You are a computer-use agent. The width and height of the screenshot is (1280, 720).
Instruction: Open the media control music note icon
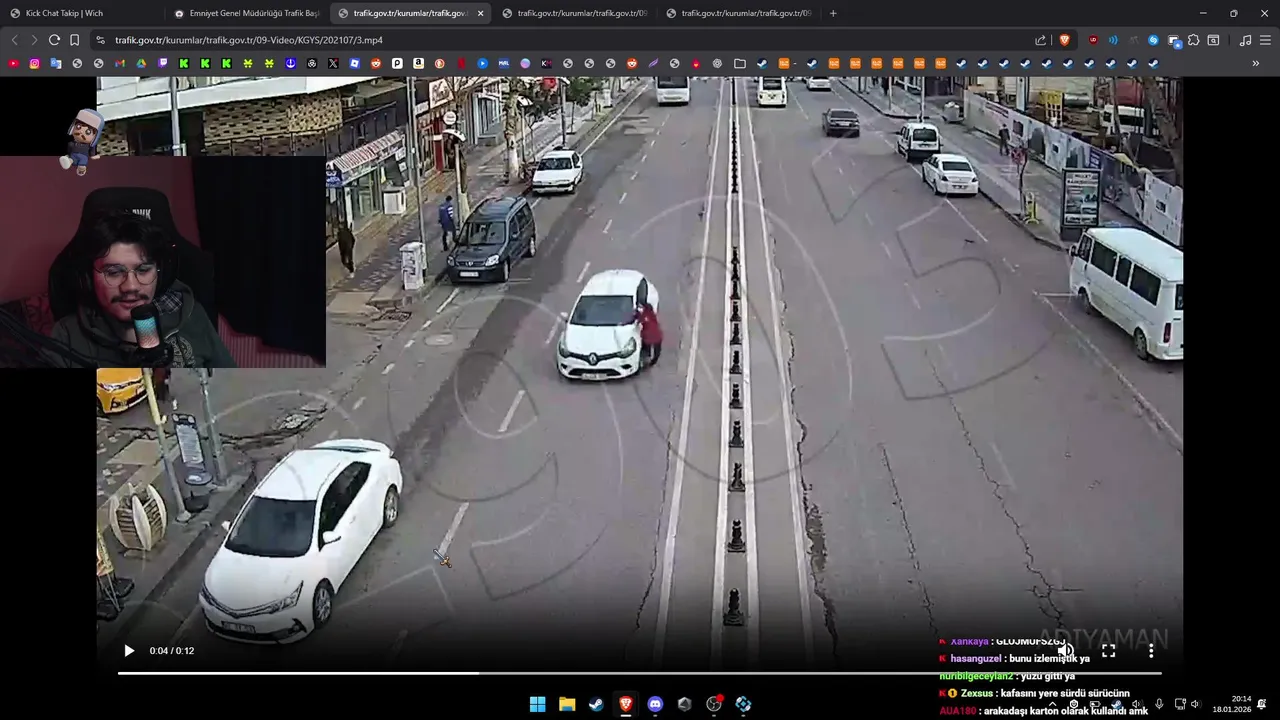coord(1245,40)
